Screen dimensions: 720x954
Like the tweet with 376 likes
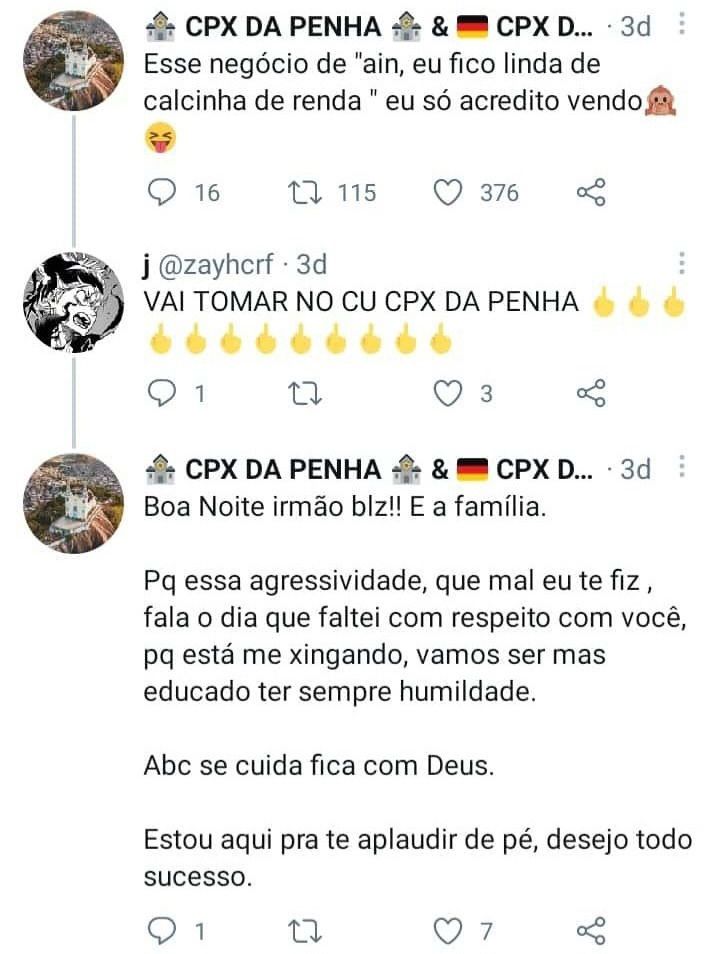click(x=447, y=193)
